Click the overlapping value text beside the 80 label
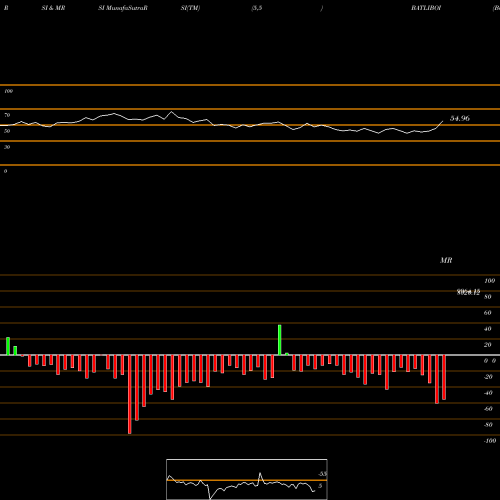500x500 pixels. click(x=468, y=292)
